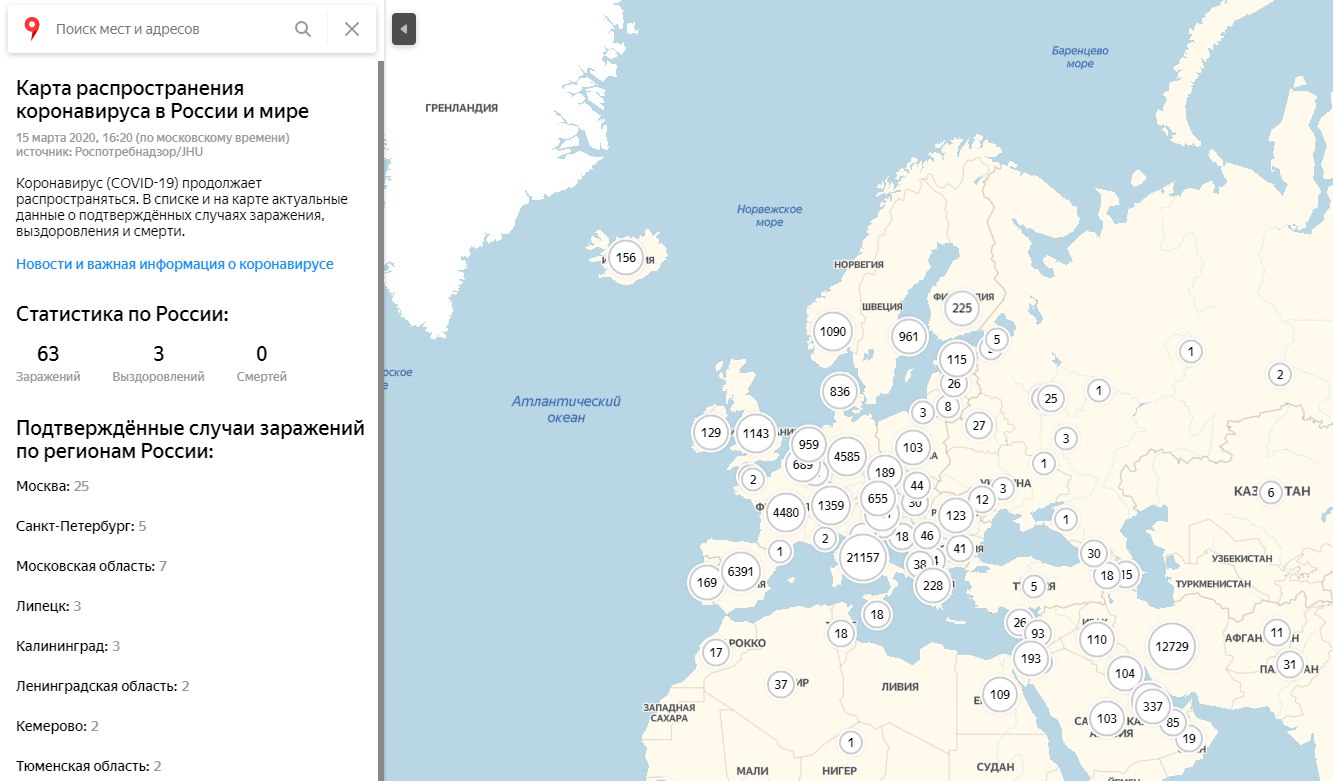Viewport: 1333px width, 781px height.
Task: Select Czech marker showing 189
Action: [x=884, y=472]
